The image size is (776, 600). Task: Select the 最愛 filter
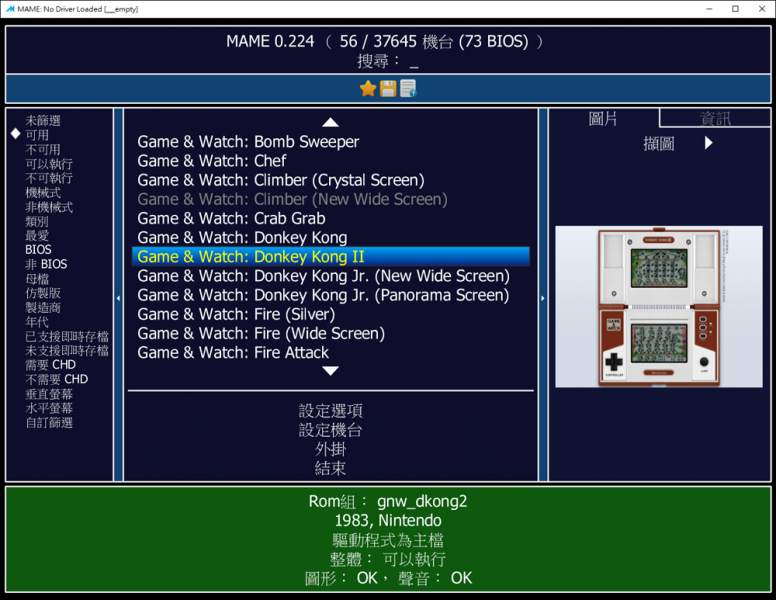click(x=37, y=235)
